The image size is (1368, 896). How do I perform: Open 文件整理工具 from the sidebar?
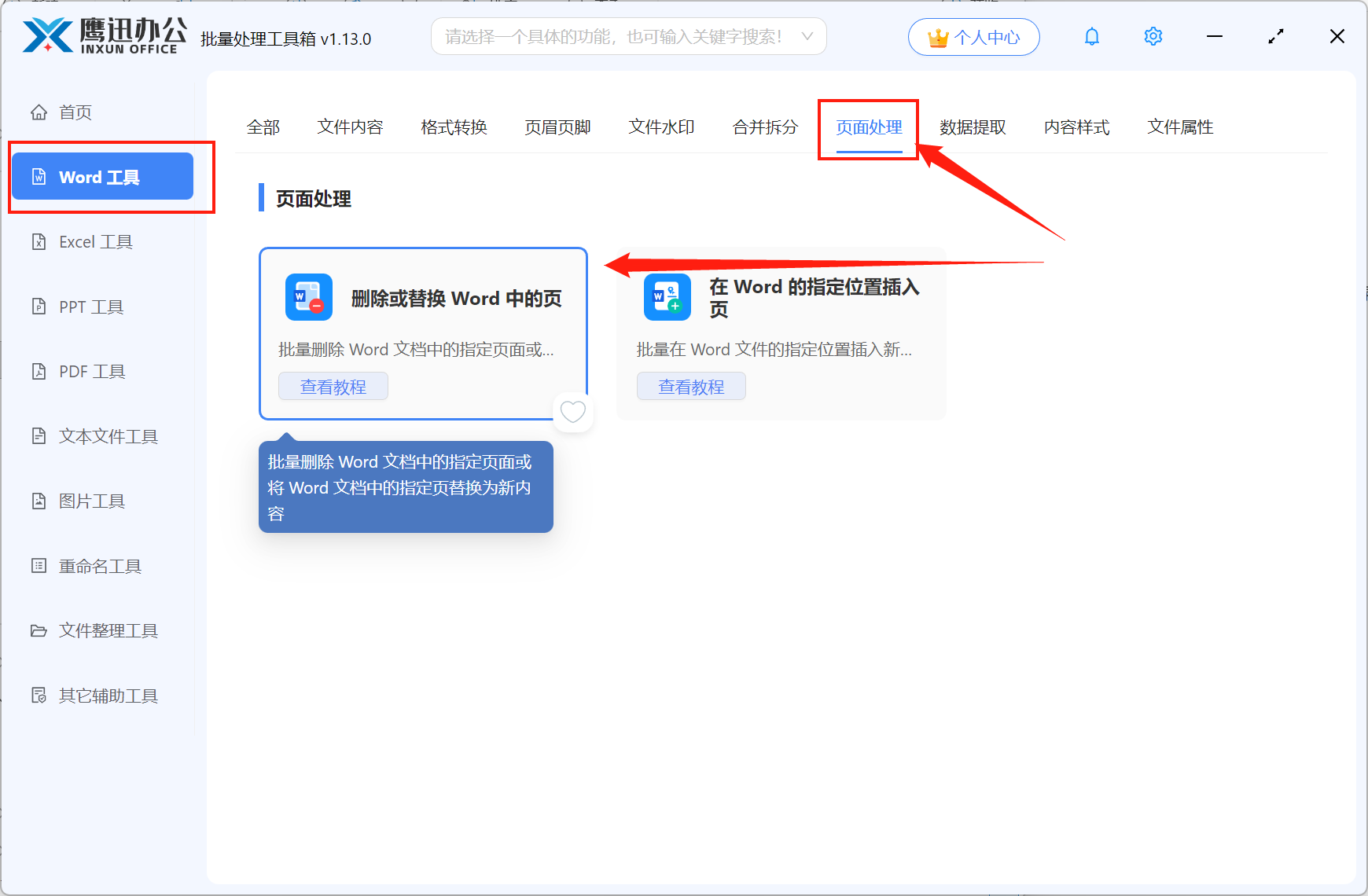coord(107,630)
